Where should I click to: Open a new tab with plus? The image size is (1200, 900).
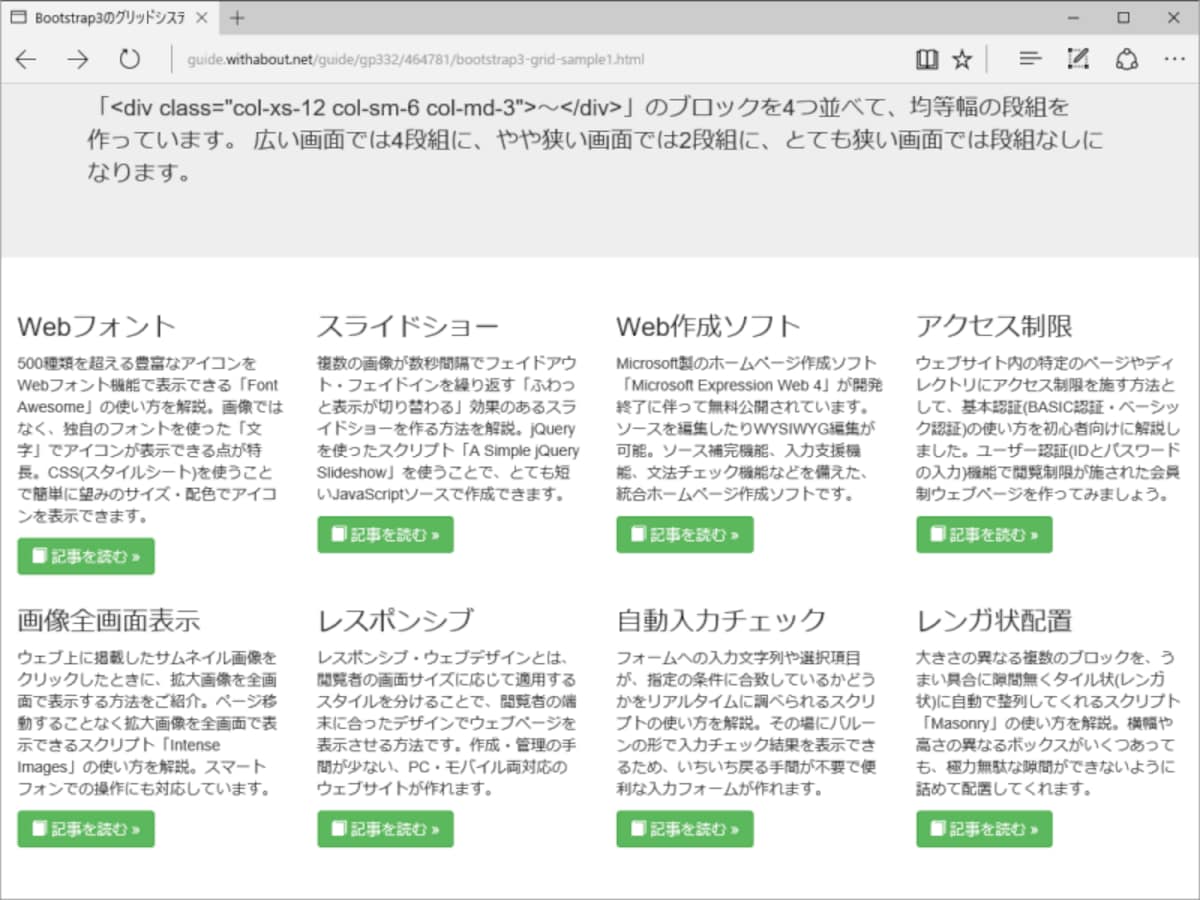[x=237, y=18]
